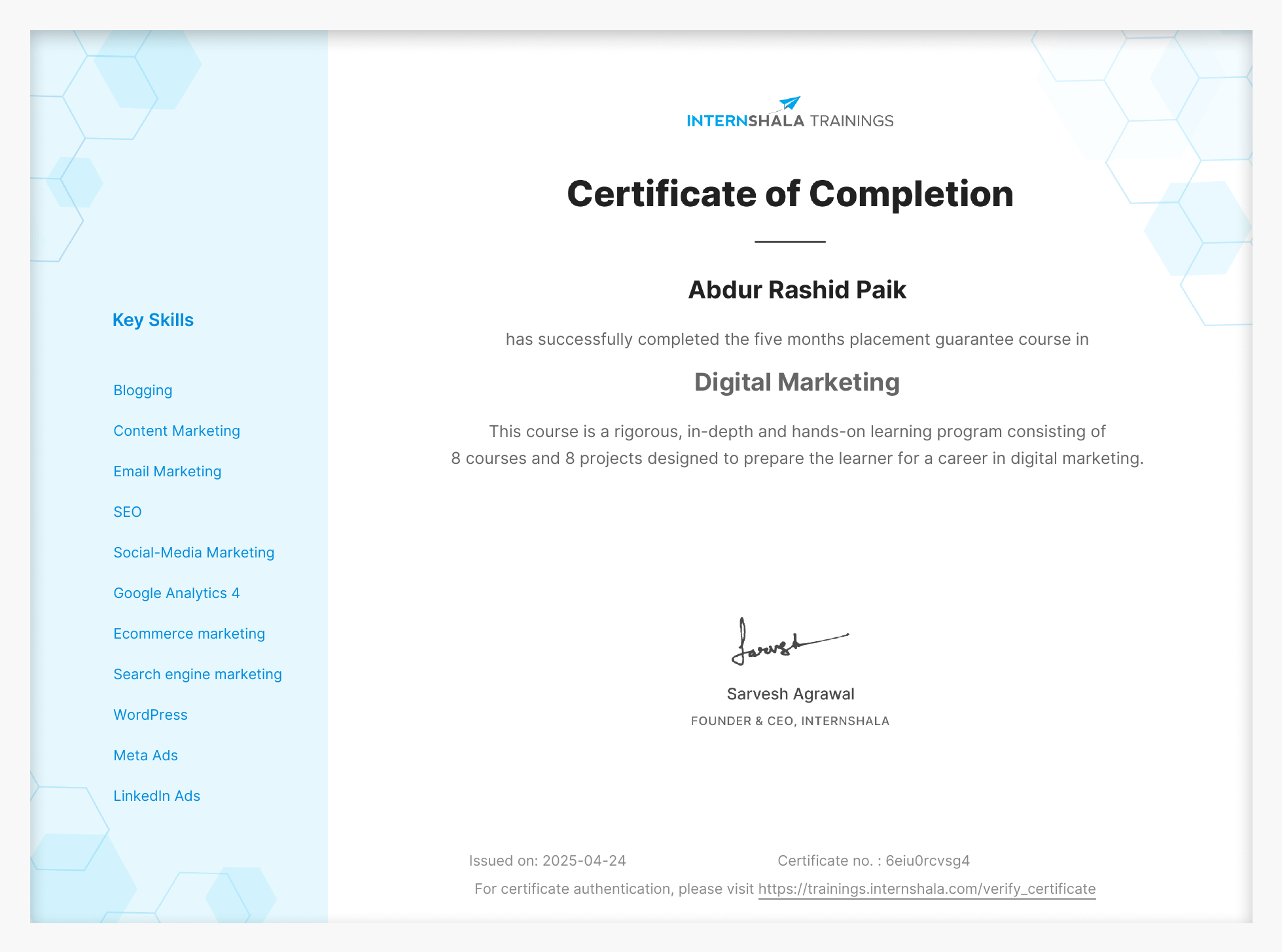Click the Digital Marketing course title
The height and width of the screenshot is (952, 1282).
tap(797, 382)
